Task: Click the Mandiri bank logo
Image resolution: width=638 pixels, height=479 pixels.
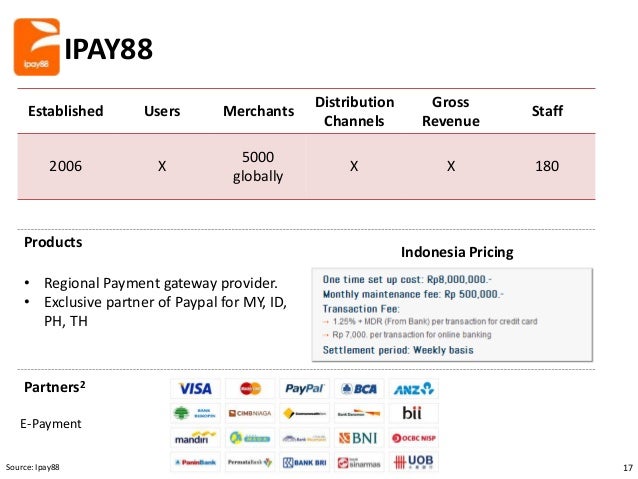Action: pyautogui.click(x=195, y=438)
